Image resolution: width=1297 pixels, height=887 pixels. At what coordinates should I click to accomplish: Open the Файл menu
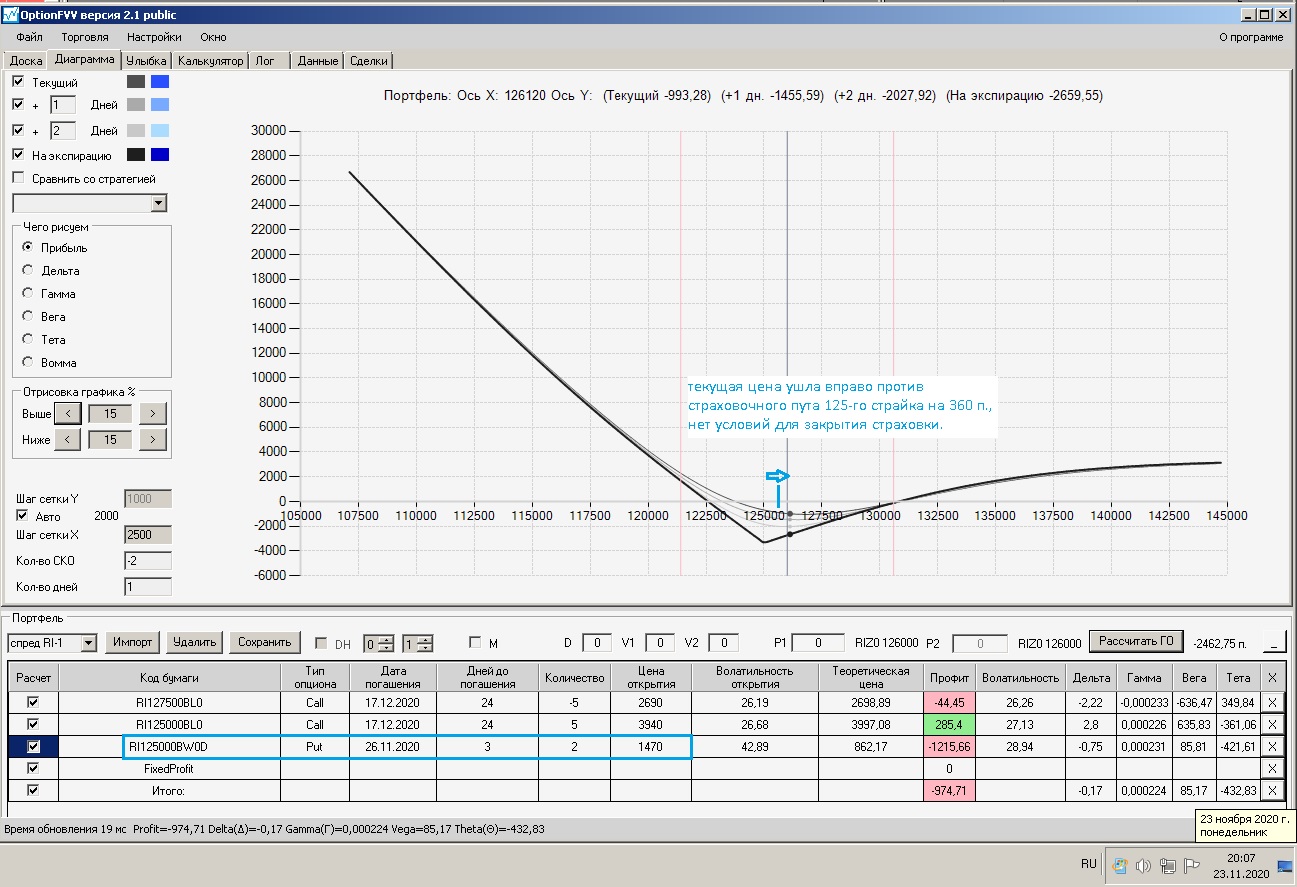(29, 37)
